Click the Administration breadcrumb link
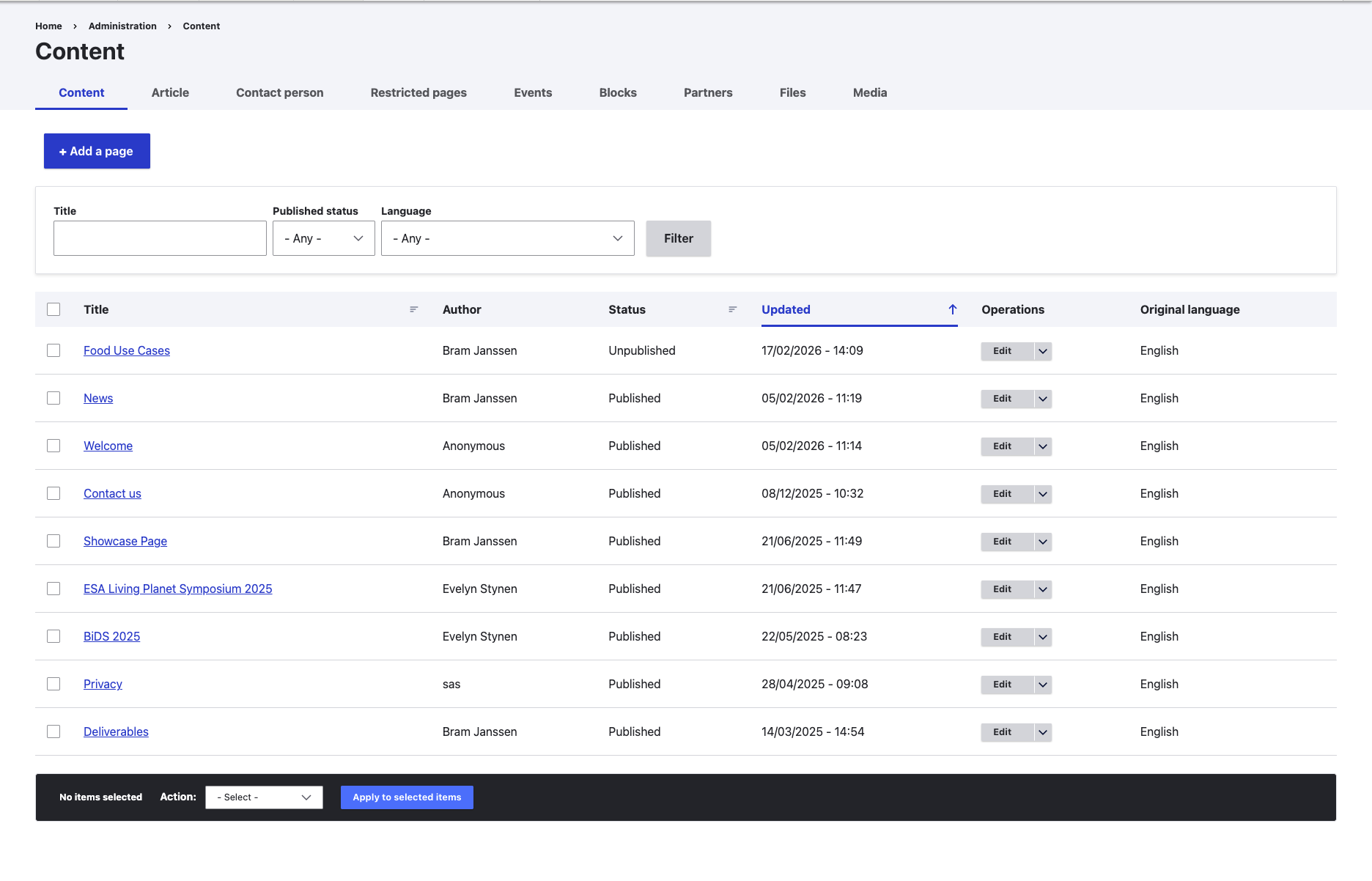Screen dimensions: 1372x881 [122, 26]
